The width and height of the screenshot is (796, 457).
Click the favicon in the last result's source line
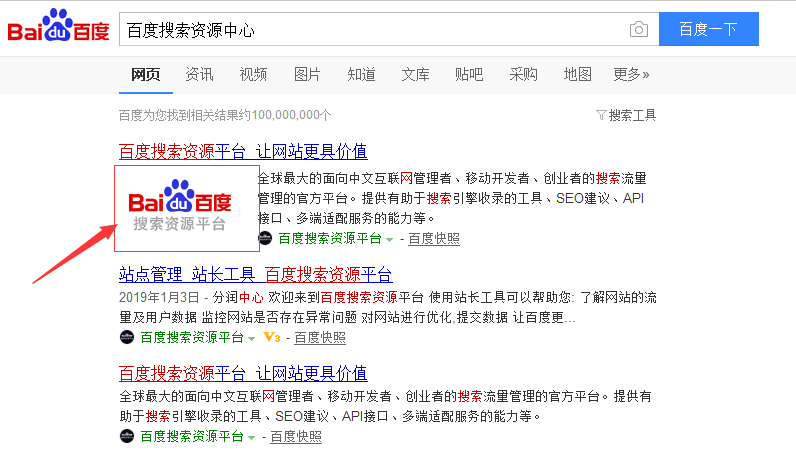pyautogui.click(x=127, y=436)
